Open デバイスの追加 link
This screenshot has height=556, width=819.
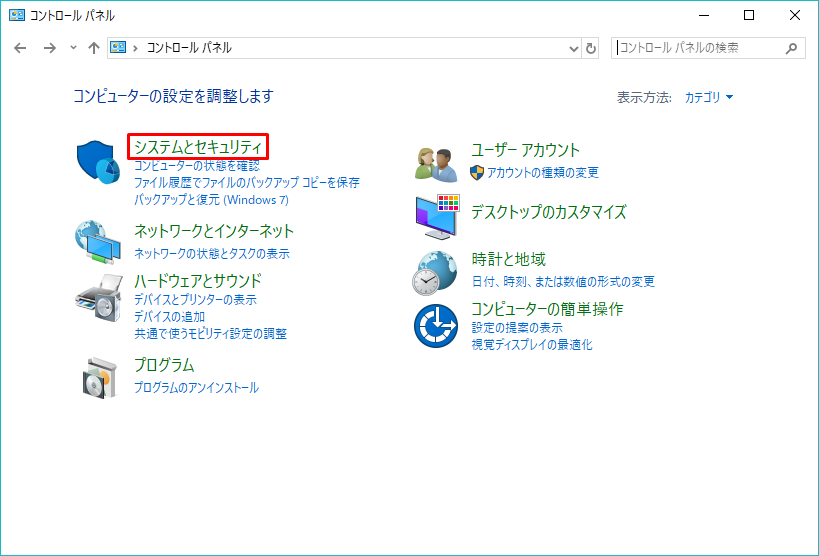coord(170,317)
